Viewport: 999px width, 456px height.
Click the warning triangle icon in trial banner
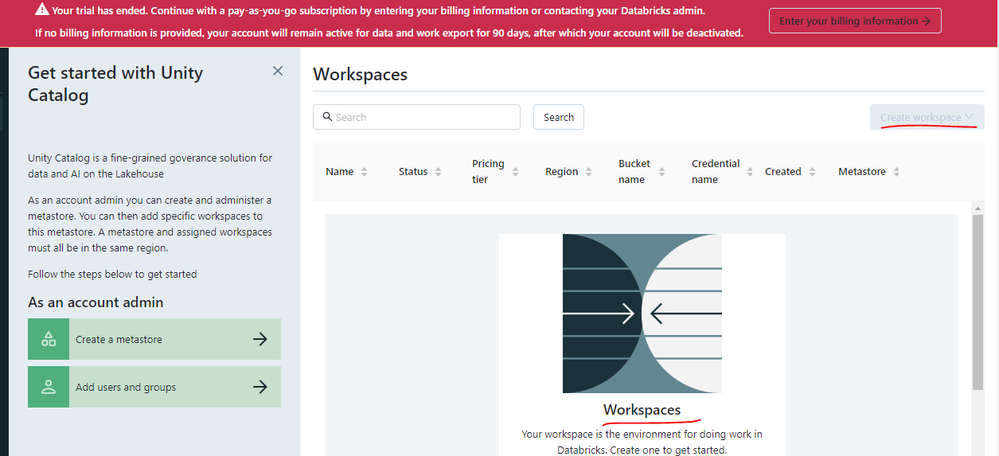(x=41, y=9)
